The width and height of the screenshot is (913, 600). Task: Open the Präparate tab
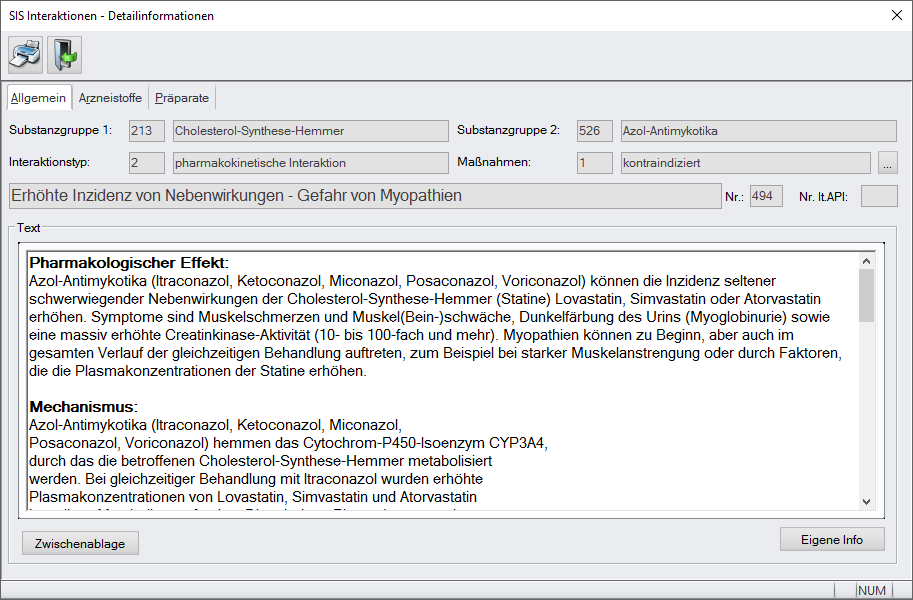[182, 98]
